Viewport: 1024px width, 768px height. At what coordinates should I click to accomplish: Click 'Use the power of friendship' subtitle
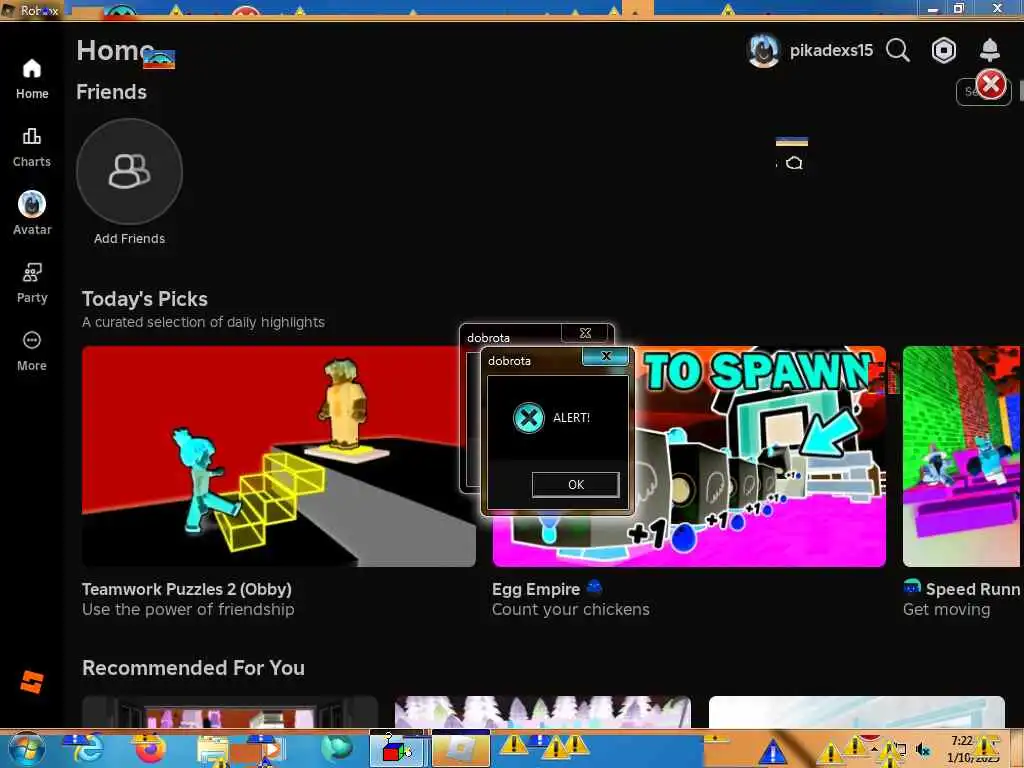coord(188,609)
